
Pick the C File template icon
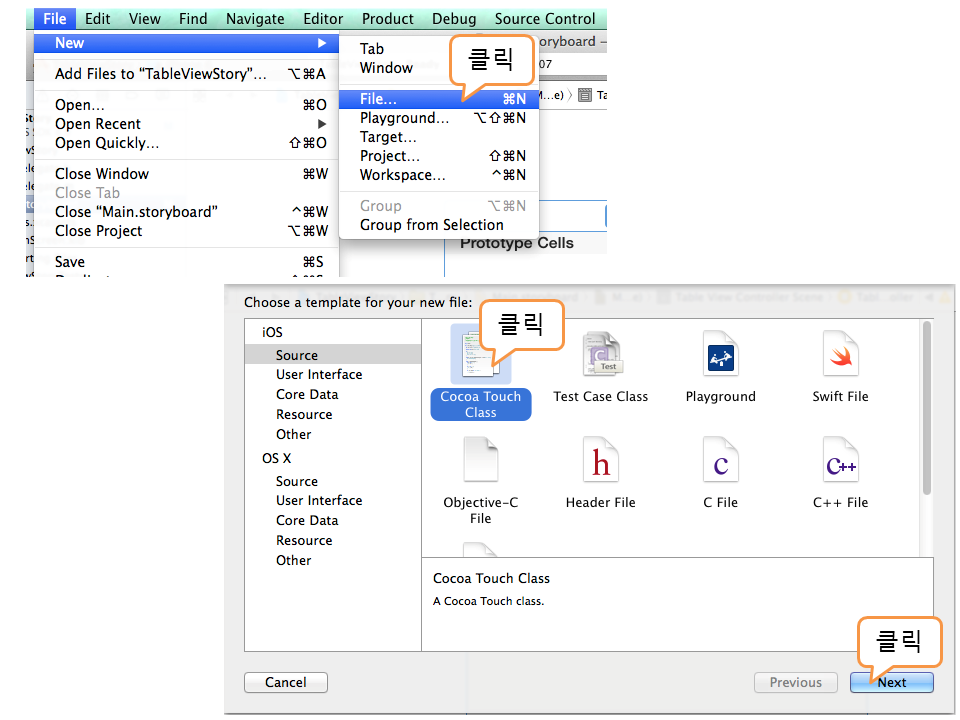coord(721,463)
